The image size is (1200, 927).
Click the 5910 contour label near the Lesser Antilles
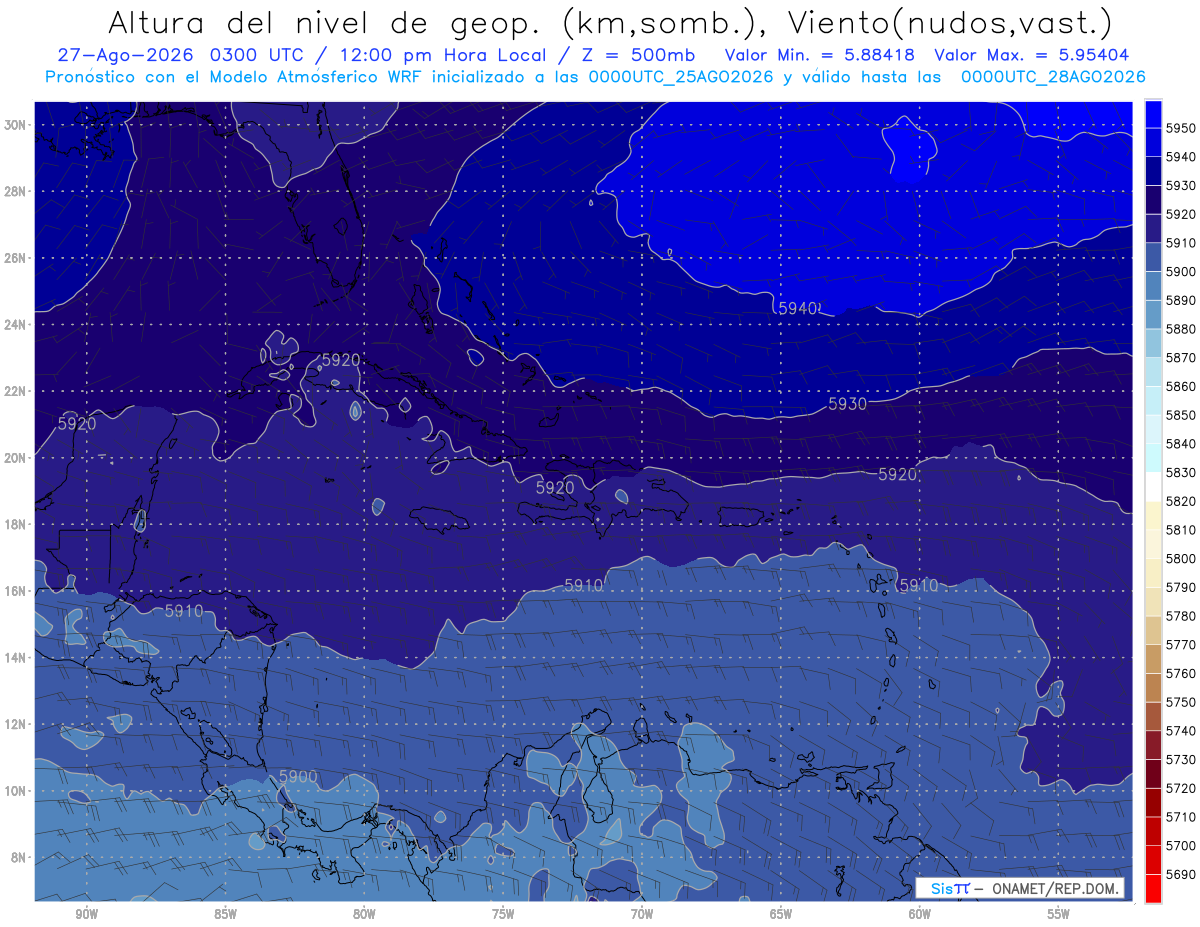coord(919,585)
